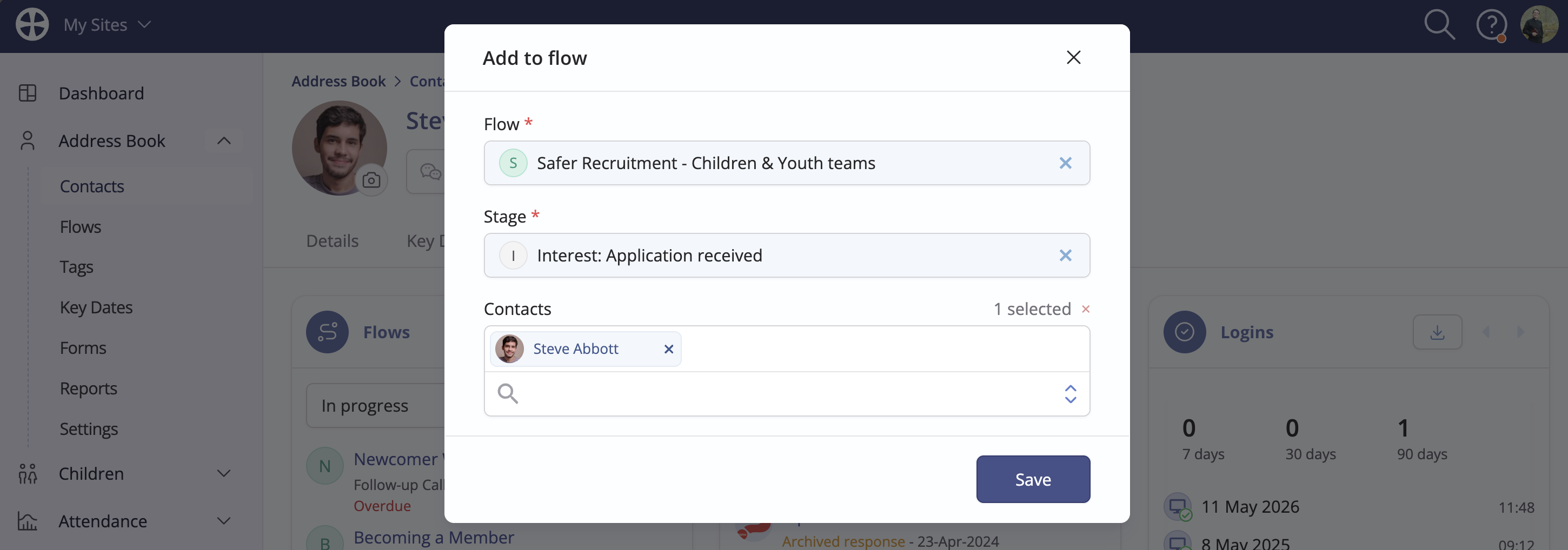Viewport: 1568px width, 550px height.
Task: Click the green S flow badge
Action: tap(513, 163)
